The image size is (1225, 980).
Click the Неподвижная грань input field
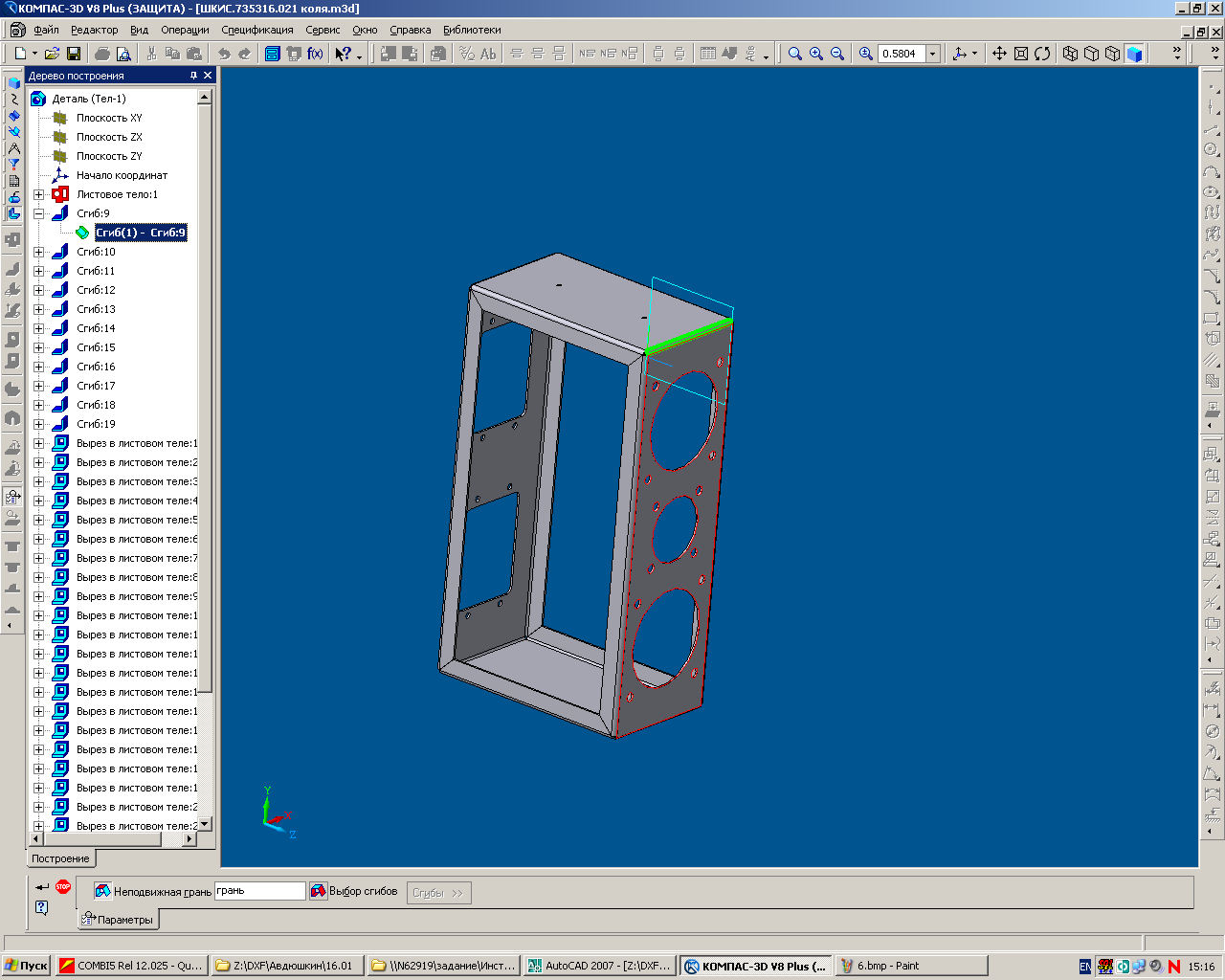point(259,891)
